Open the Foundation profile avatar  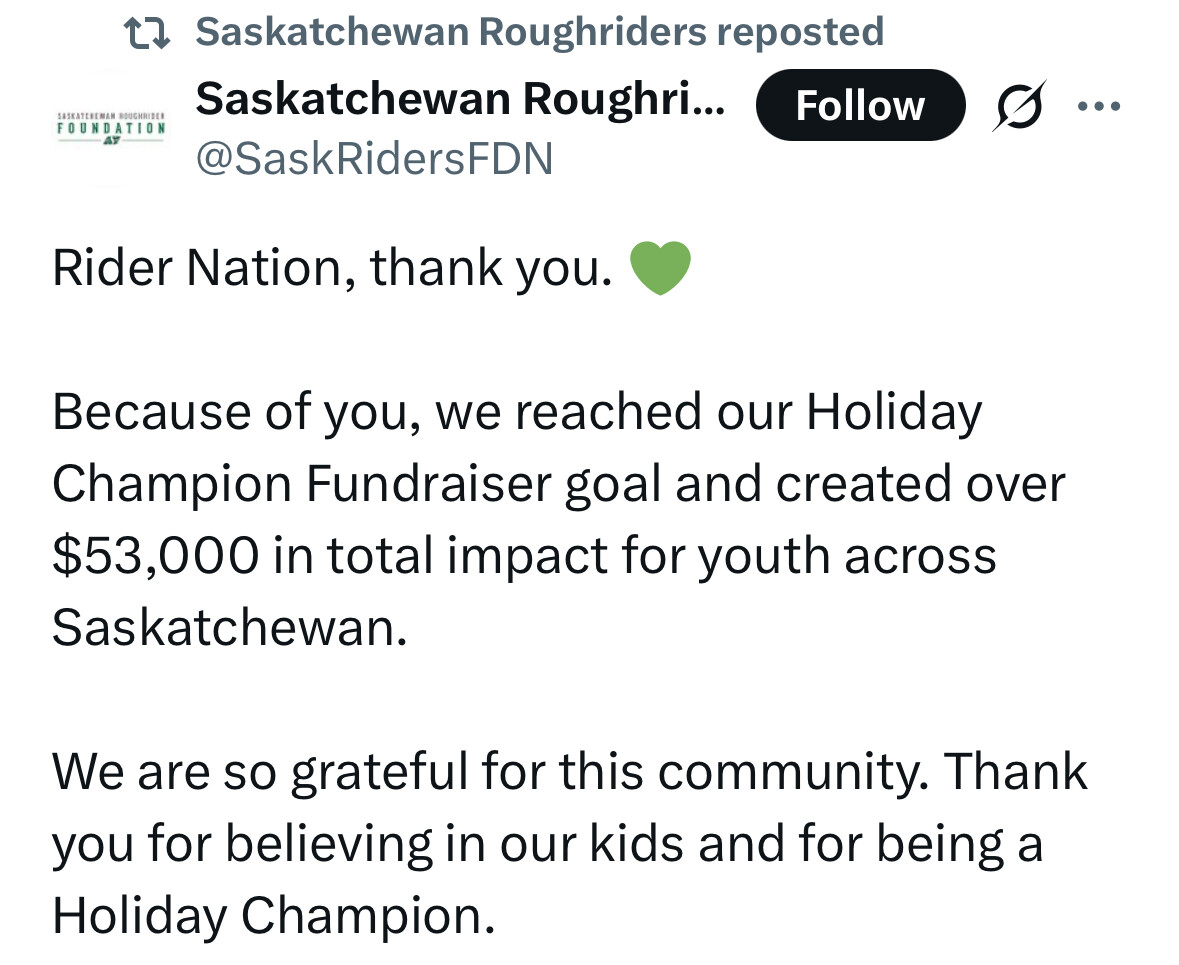tap(109, 128)
